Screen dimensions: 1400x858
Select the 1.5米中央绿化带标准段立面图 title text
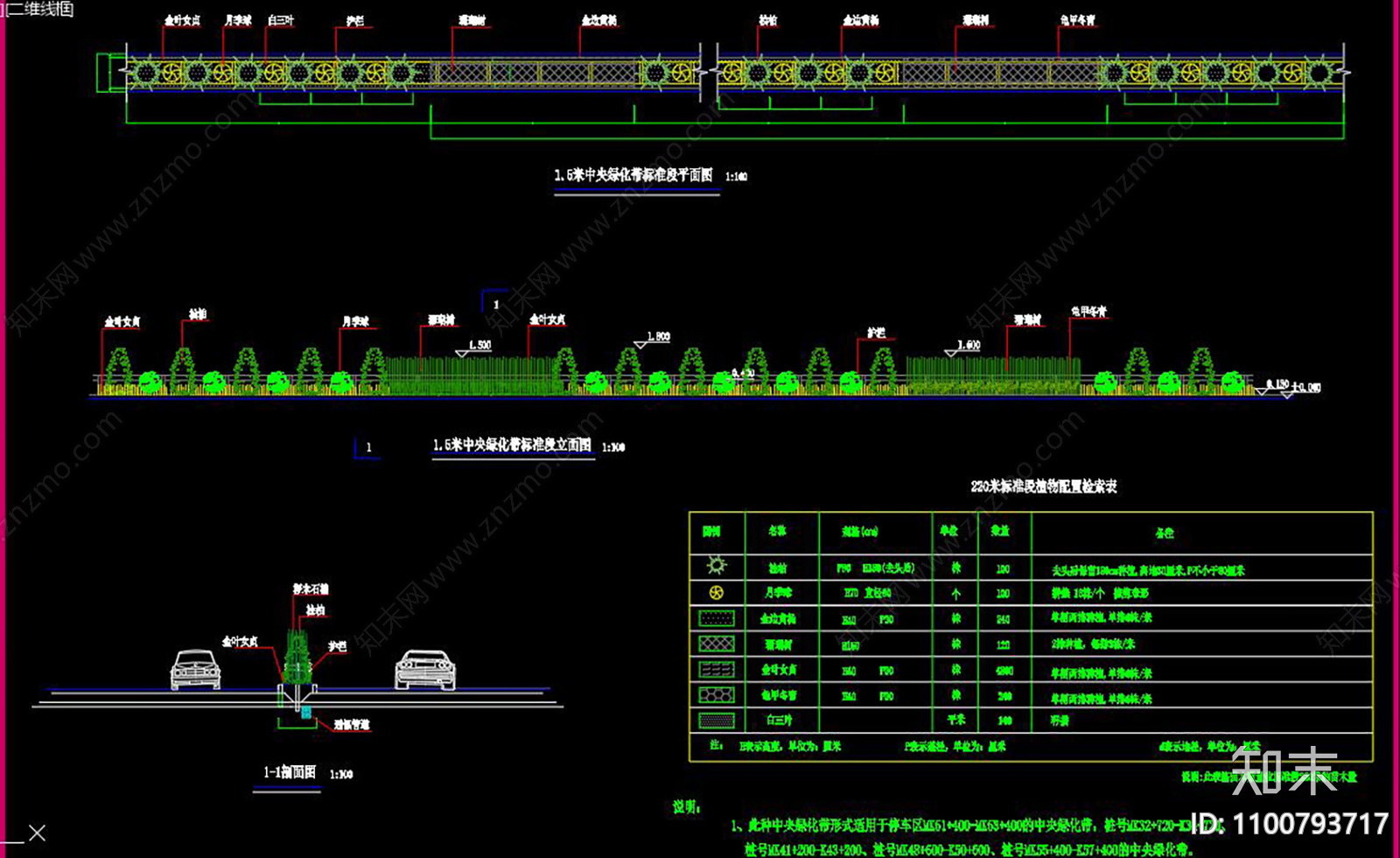point(512,446)
